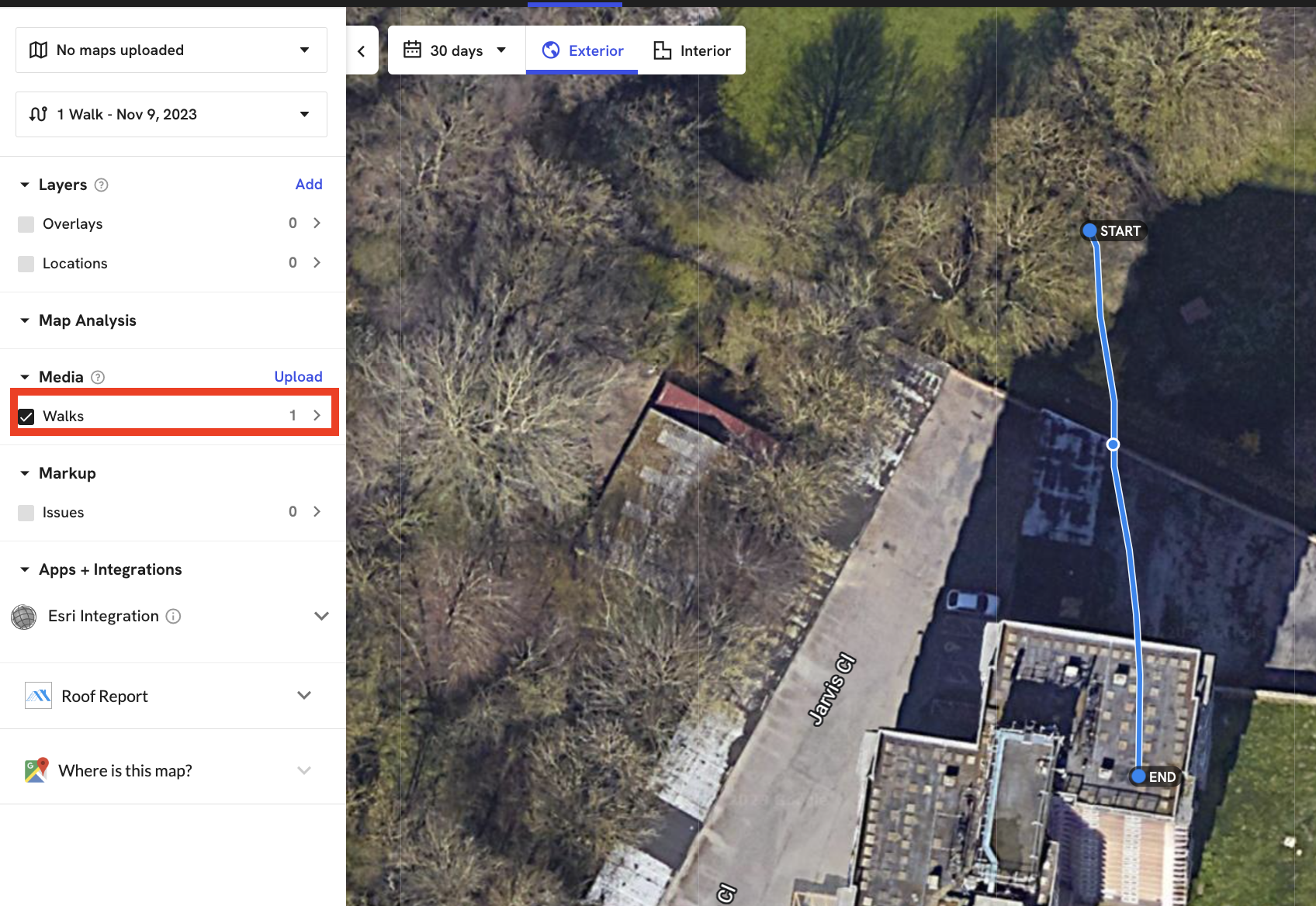Uncheck the Walks checkbox
Screen dimensions: 1316x906
pos(26,417)
